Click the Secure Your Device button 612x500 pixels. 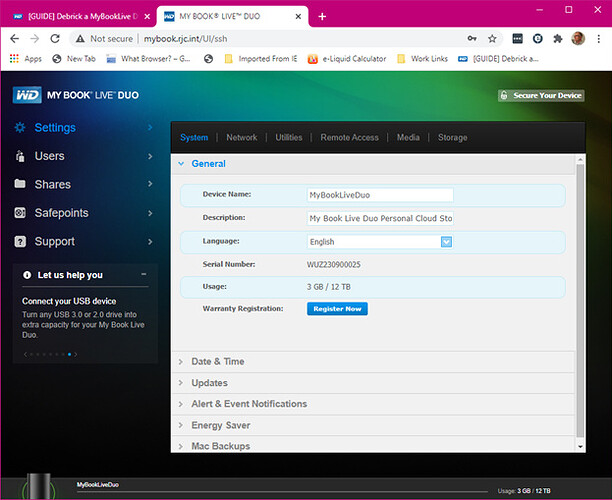(541, 95)
